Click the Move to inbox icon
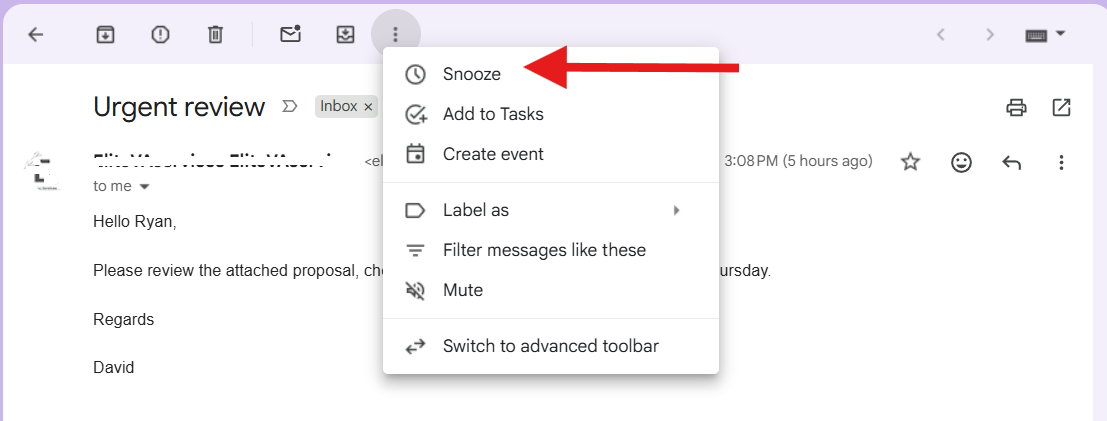Viewport: 1107px width, 421px height. point(345,34)
